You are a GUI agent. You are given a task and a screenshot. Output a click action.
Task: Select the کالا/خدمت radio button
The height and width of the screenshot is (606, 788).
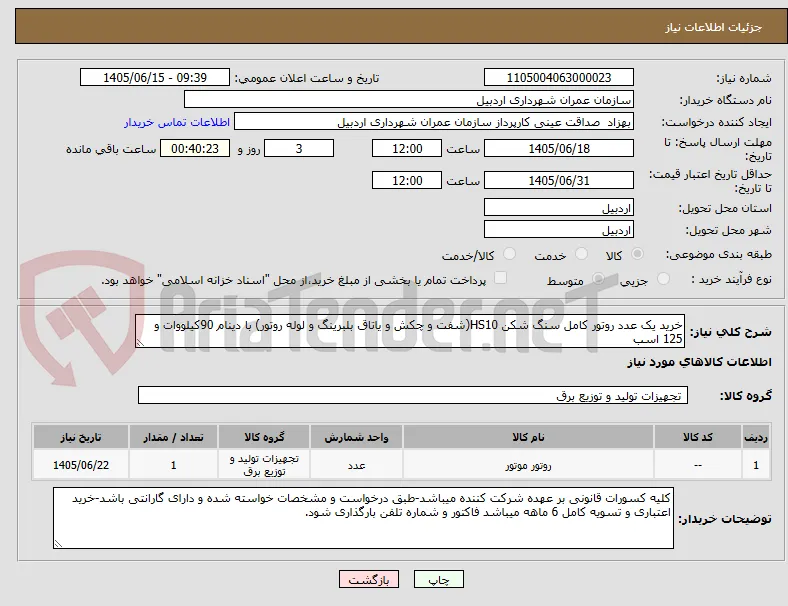(x=510, y=254)
